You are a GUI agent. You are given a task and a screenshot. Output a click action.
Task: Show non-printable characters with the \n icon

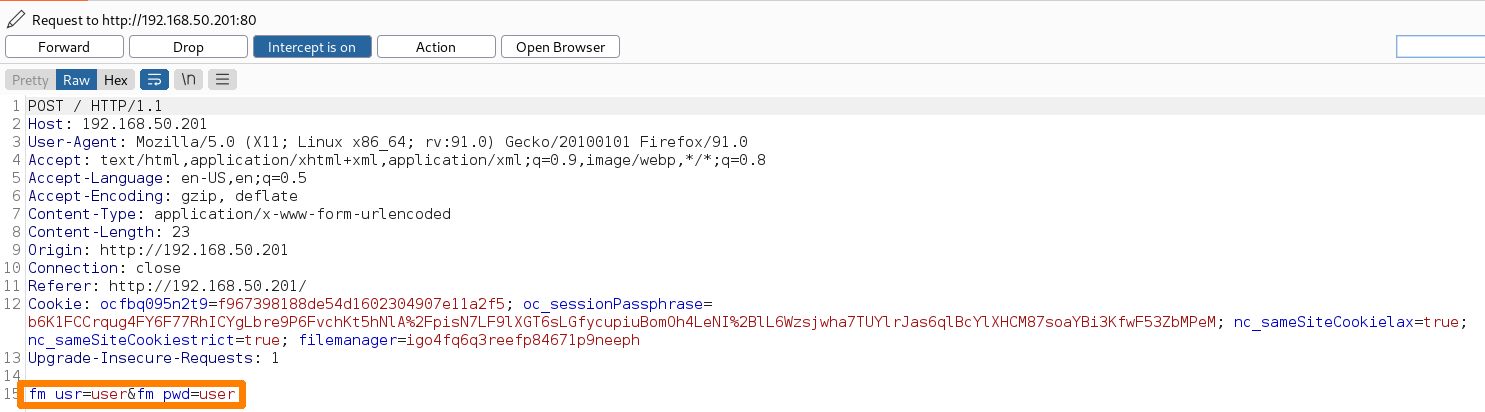pyautogui.click(x=188, y=80)
